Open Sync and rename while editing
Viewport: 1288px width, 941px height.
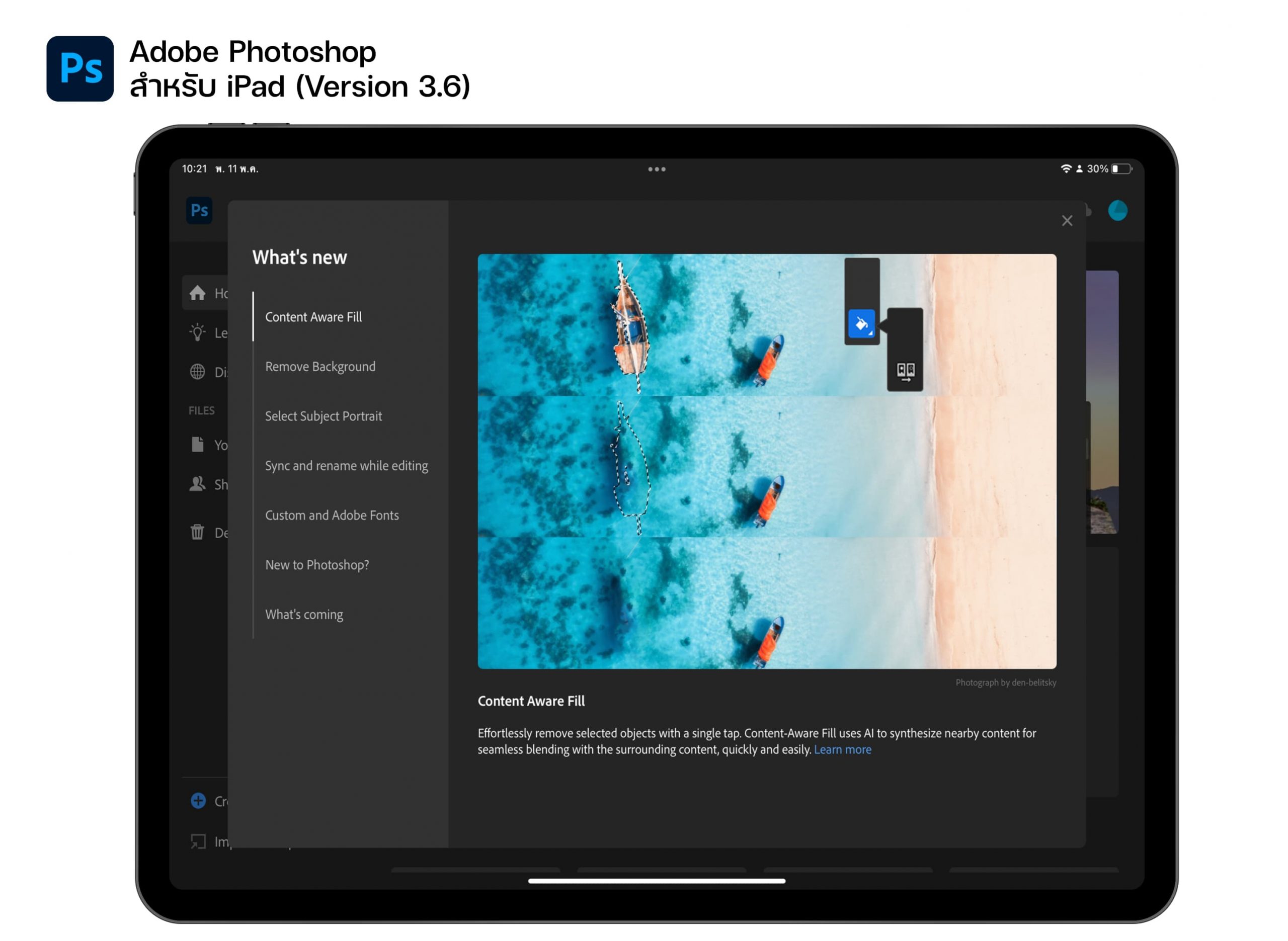pyautogui.click(x=346, y=465)
